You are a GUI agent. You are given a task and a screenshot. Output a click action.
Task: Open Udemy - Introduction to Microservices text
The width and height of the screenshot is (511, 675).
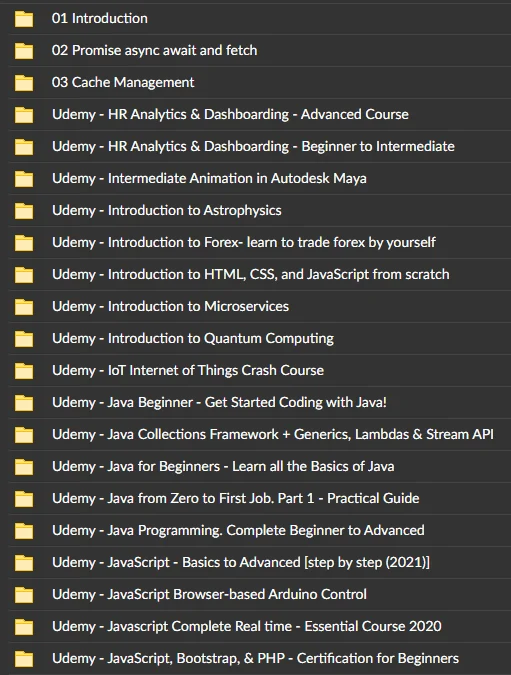coord(170,306)
